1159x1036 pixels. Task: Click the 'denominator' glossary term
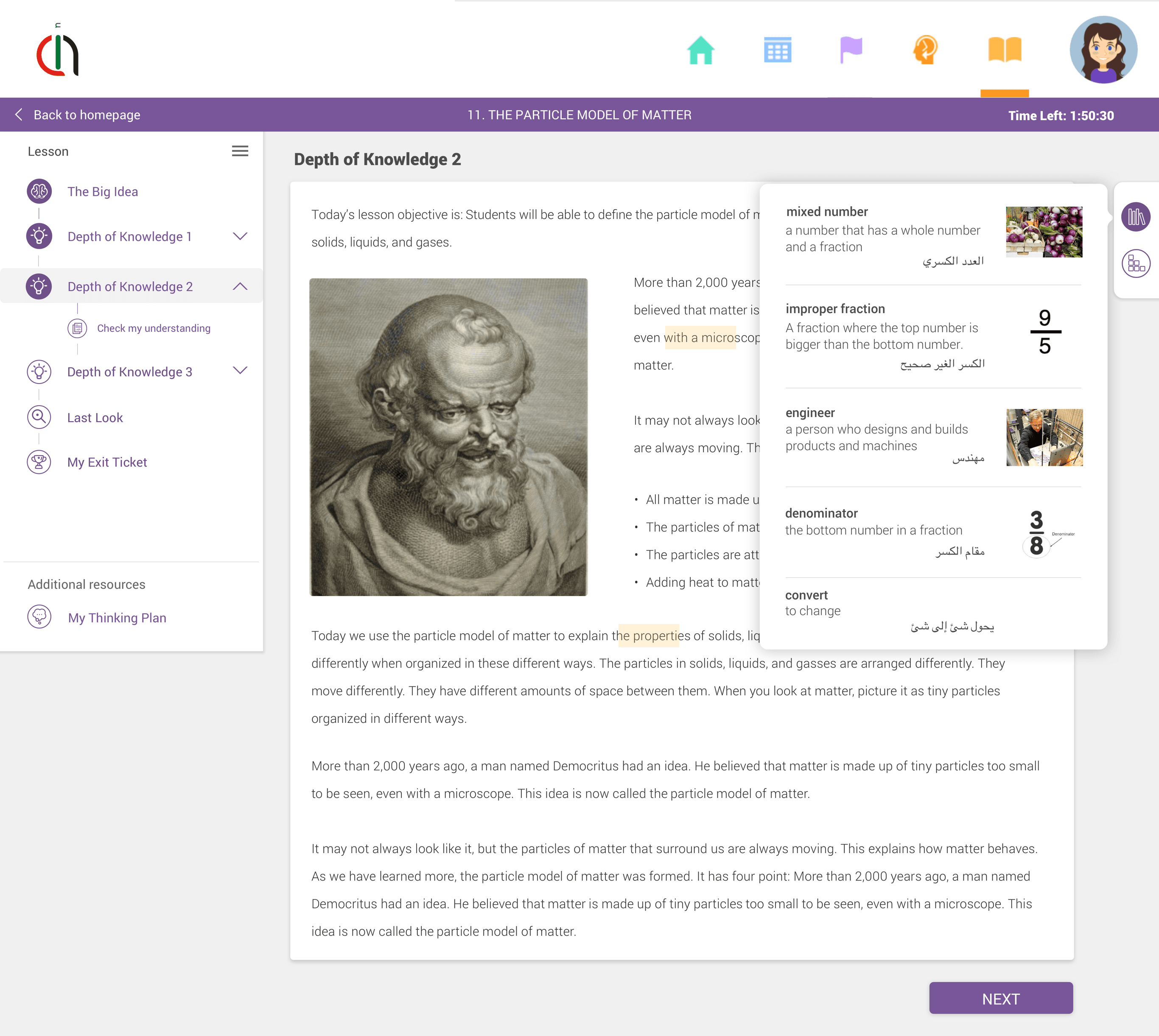[821, 513]
